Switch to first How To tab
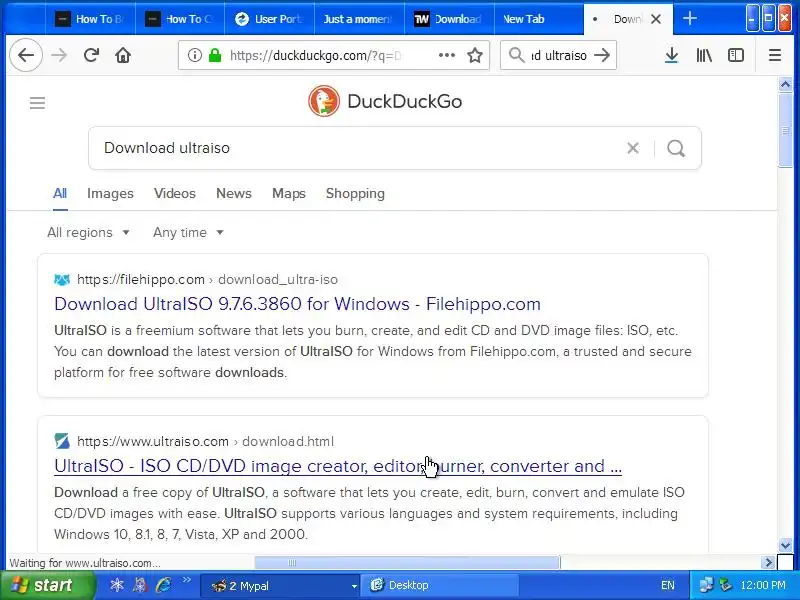 90,19
